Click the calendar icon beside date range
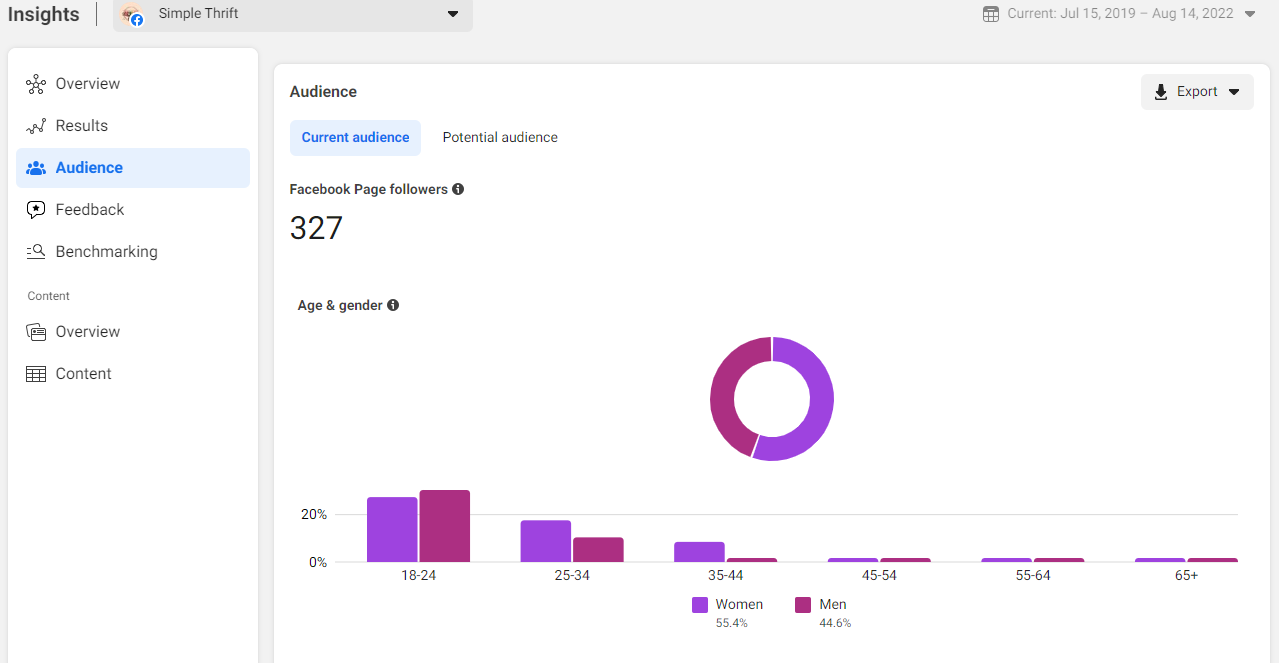This screenshot has height=663, width=1279. click(x=991, y=14)
